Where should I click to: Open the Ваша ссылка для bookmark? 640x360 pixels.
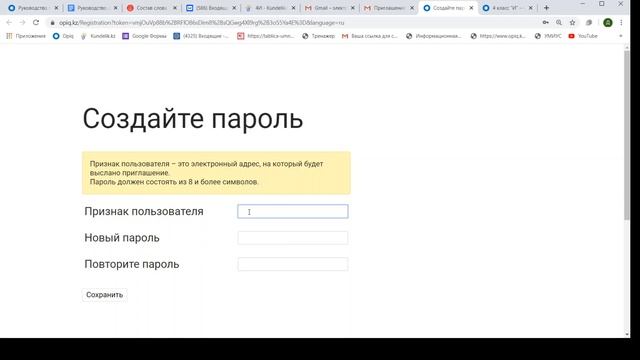[x=370, y=36]
